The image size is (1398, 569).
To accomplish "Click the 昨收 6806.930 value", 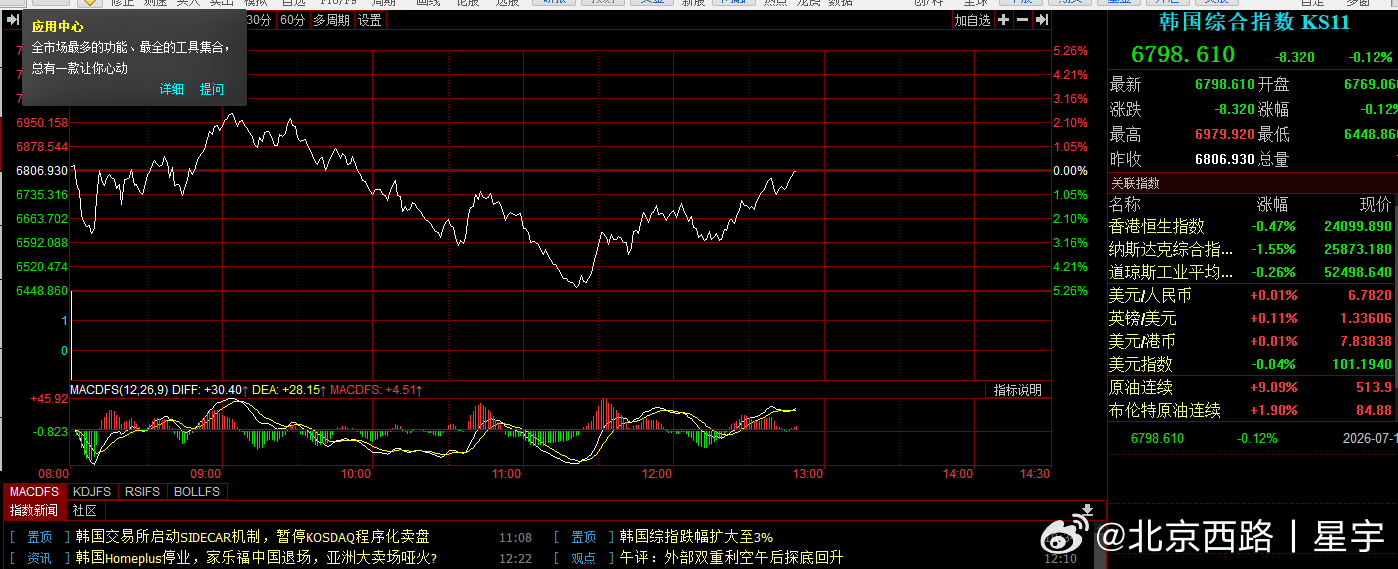I will tap(1224, 160).
